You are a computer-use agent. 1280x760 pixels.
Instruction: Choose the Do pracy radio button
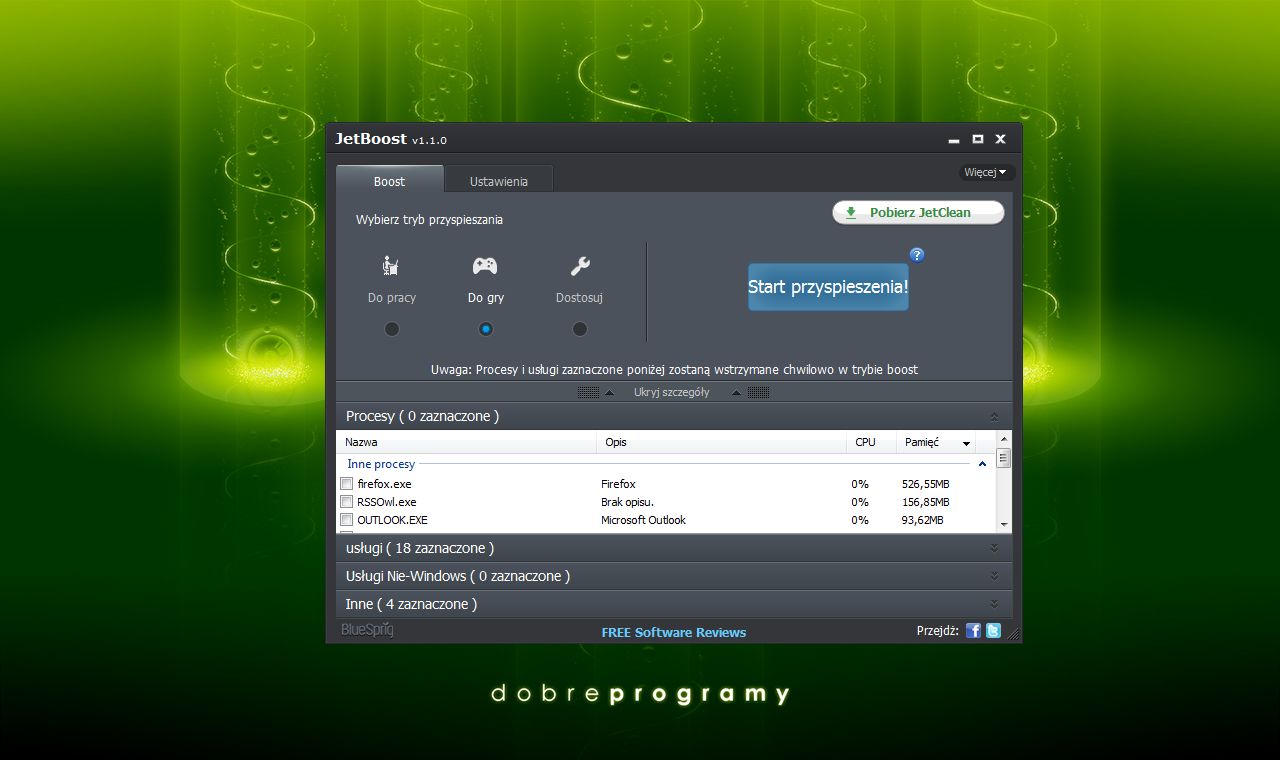click(392, 329)
